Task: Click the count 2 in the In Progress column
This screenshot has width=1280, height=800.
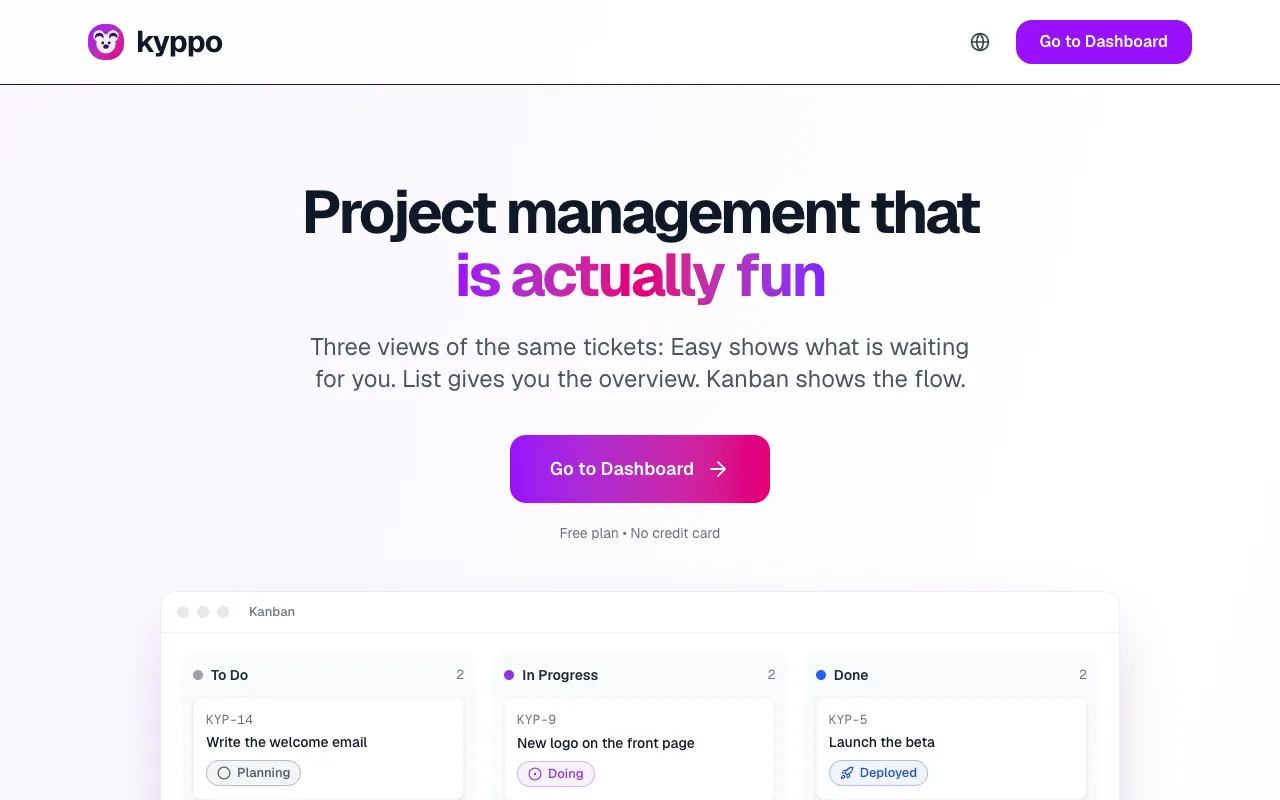Action: pos(771,675)
